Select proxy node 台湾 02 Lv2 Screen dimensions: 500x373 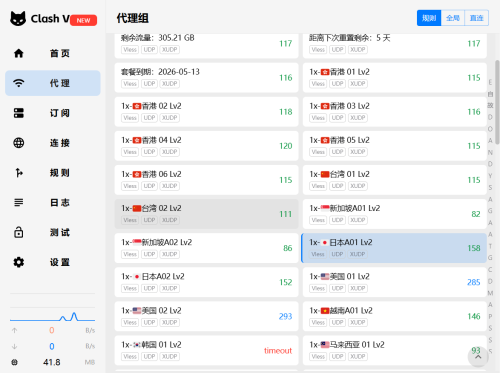(x=206, y=214)
